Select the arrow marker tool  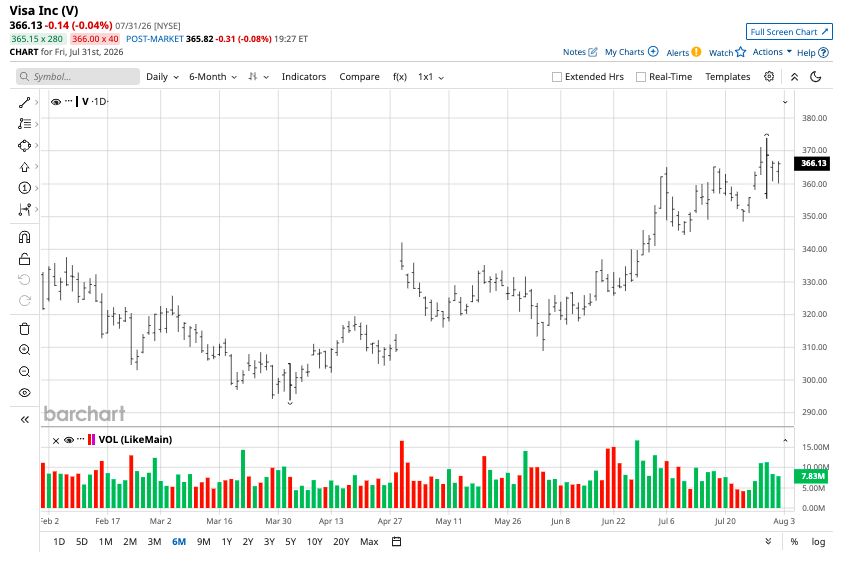click(x=24, y=167)
